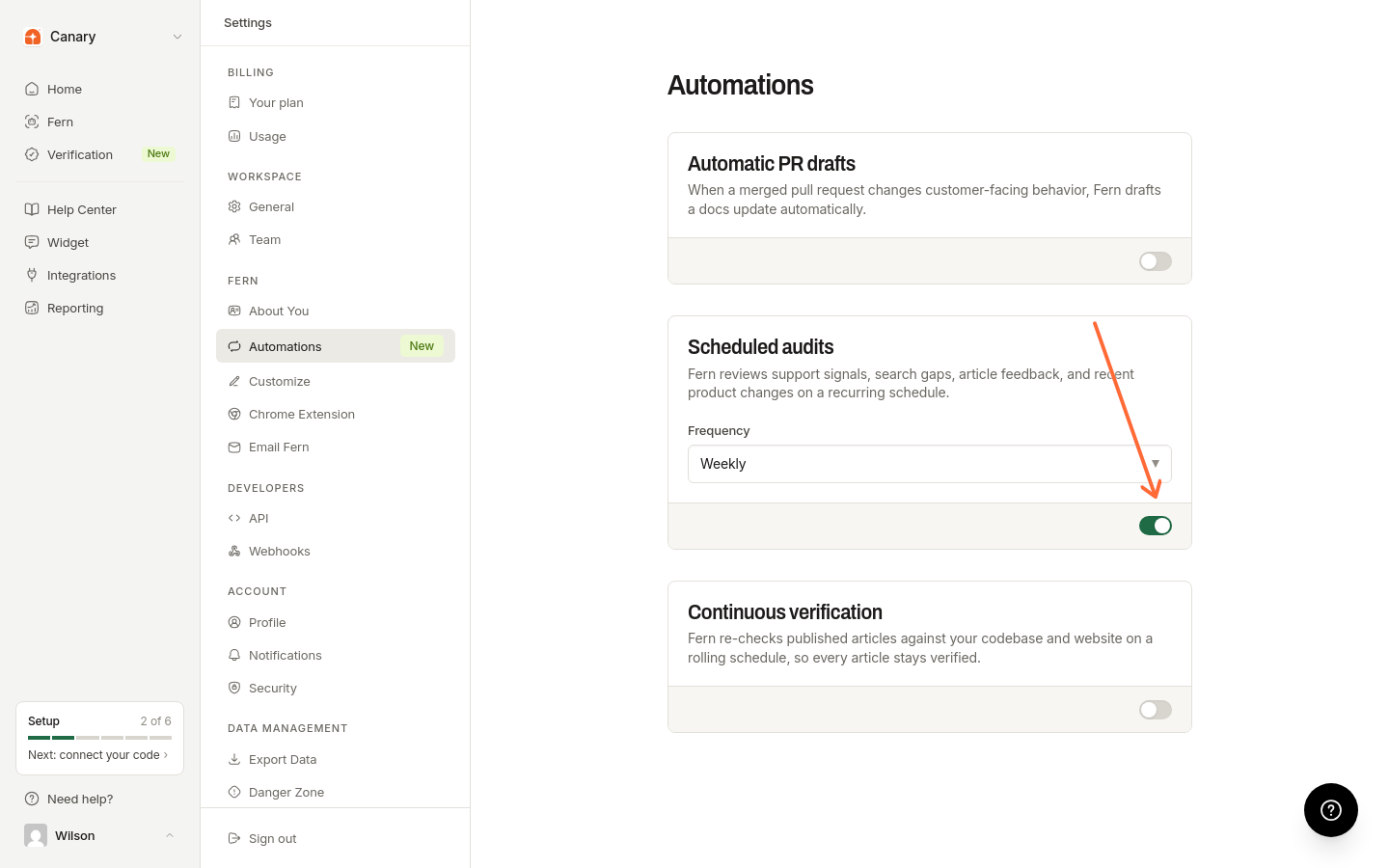Click the New badge beside Automations
Screen dimensions: 1389x868
(422, 346)
